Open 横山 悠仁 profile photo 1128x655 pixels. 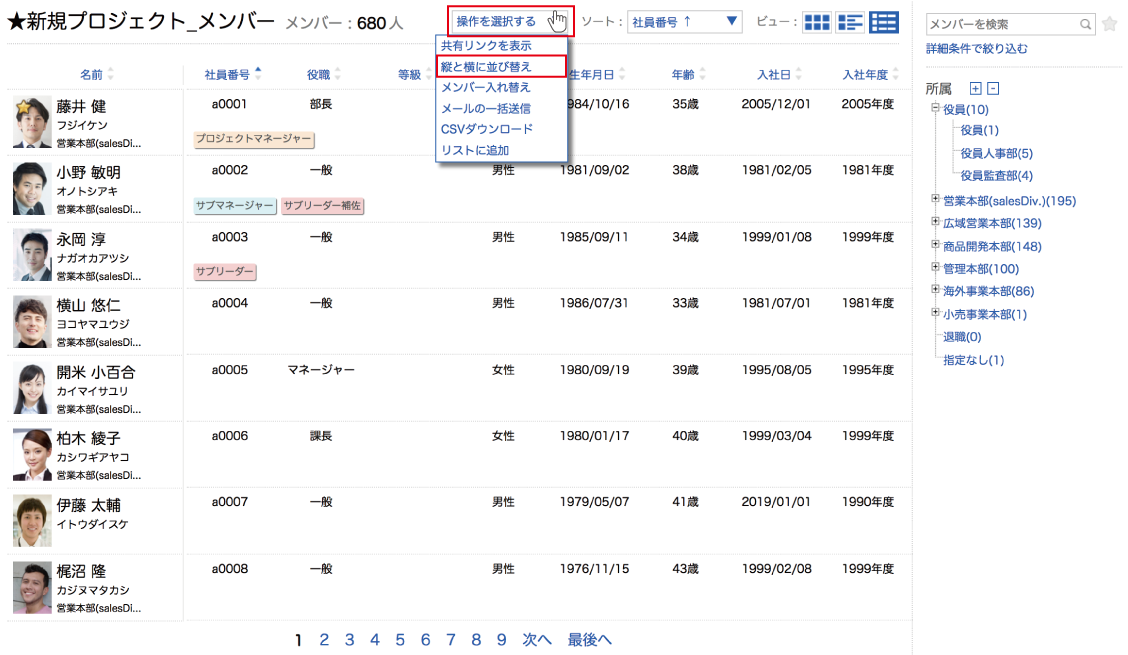[x=32, y=322]
